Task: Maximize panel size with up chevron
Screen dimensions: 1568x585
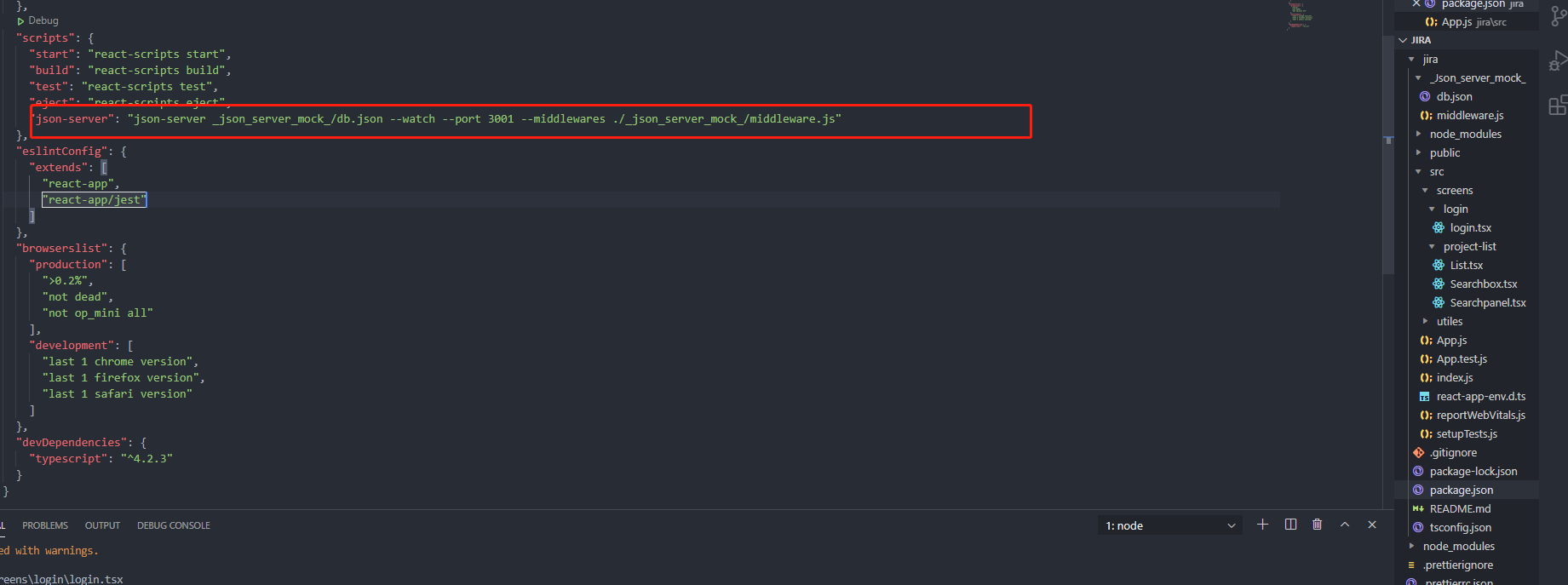Action: 1345,525
